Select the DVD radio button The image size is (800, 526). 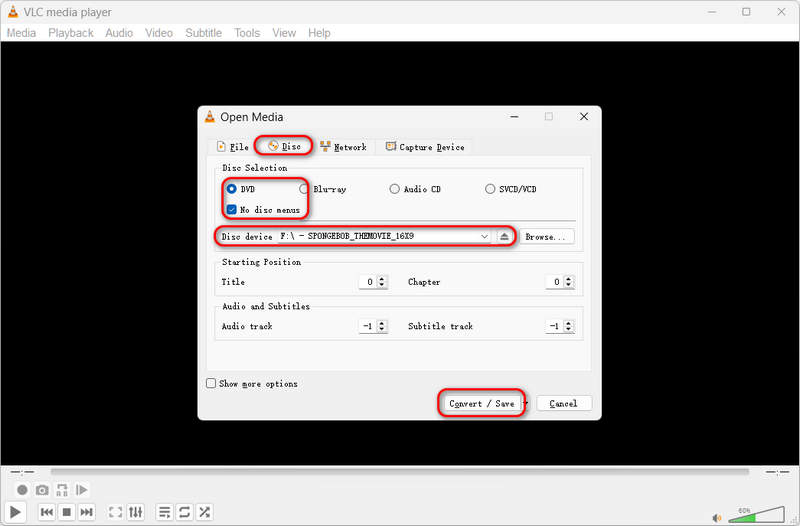pyautogui.click(x=231, y=189)
